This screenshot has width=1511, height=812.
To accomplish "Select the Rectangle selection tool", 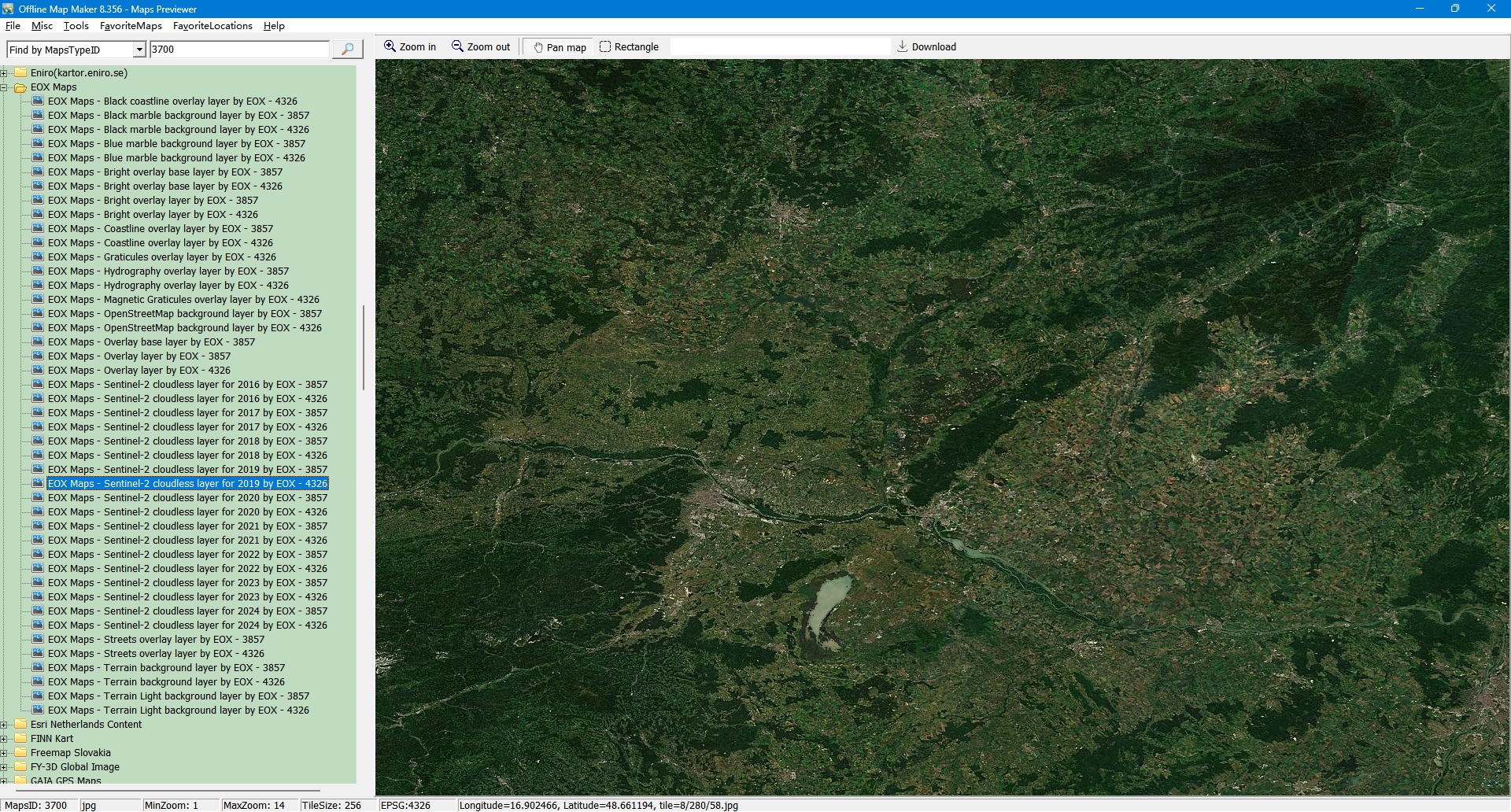I will 629,47.
